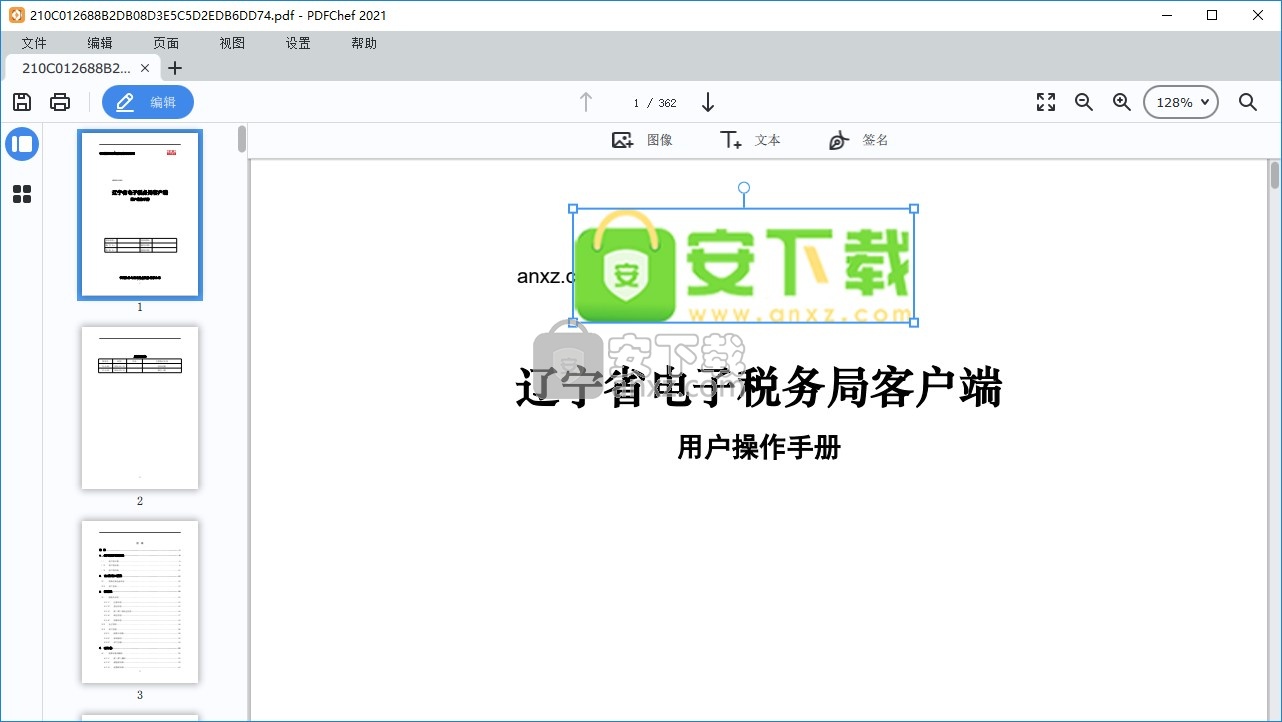Viewport: 1282px width, 722px height.
Task: Go to next page with down arrow
Action: click(708, 102)
